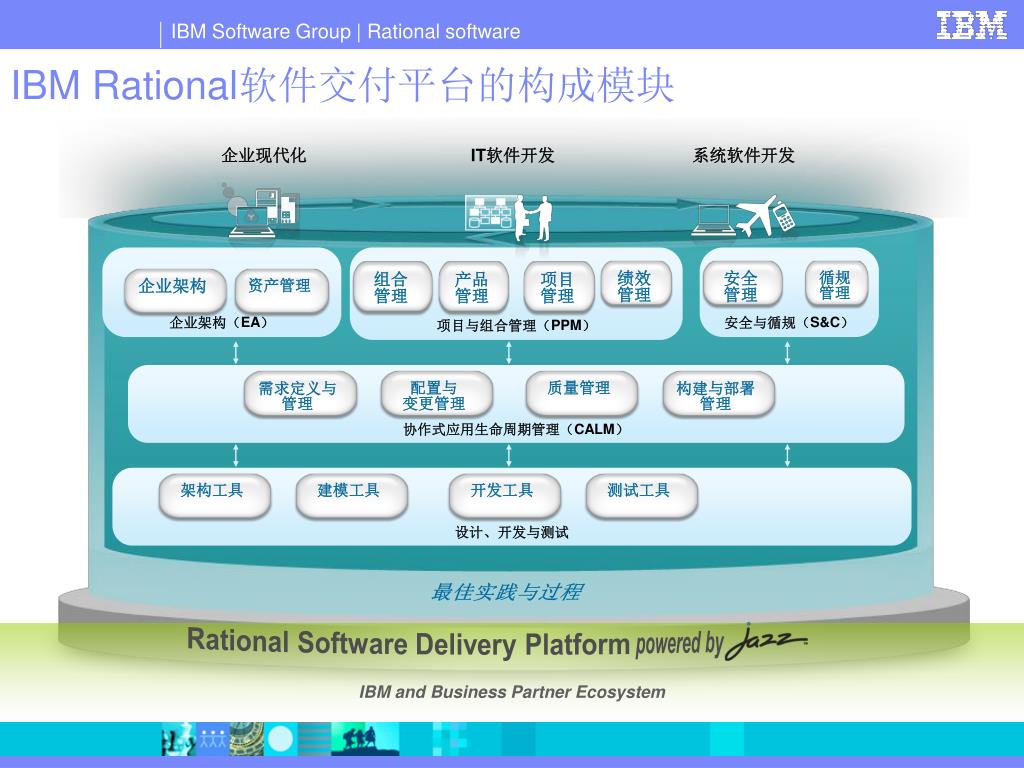This screenshot has height=768, width=1024.
Task: Click the 协作式应用生命周期管理（CALM）caption
Action: coord(514,429)
